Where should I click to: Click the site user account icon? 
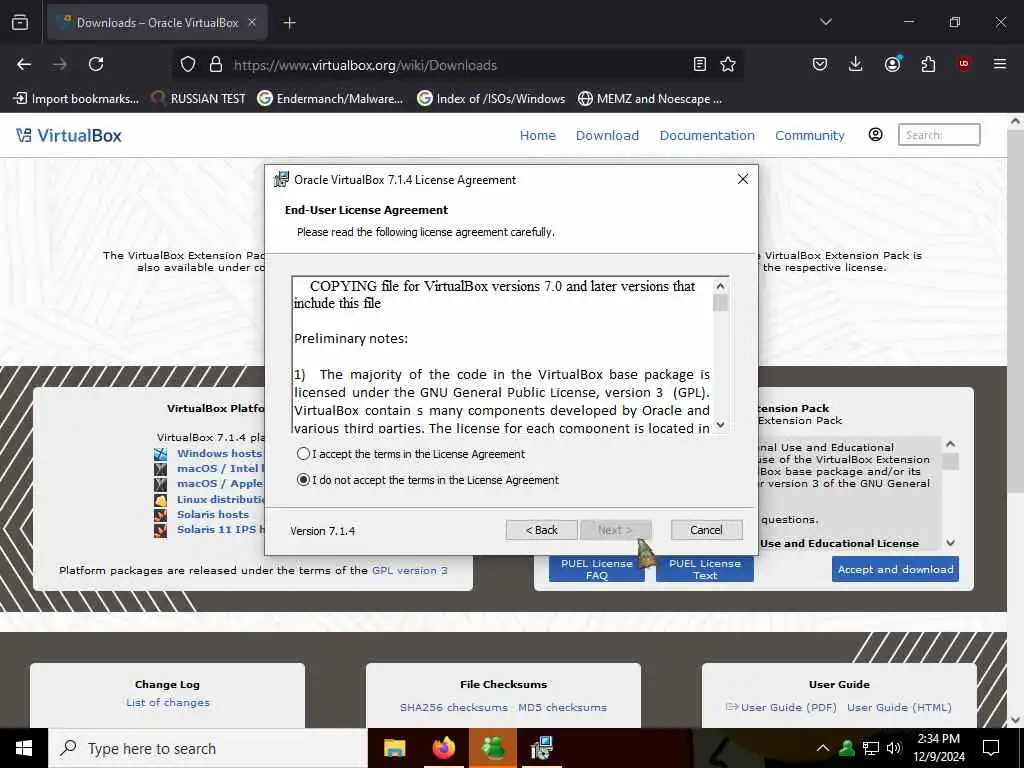click(x=876, y=135)
